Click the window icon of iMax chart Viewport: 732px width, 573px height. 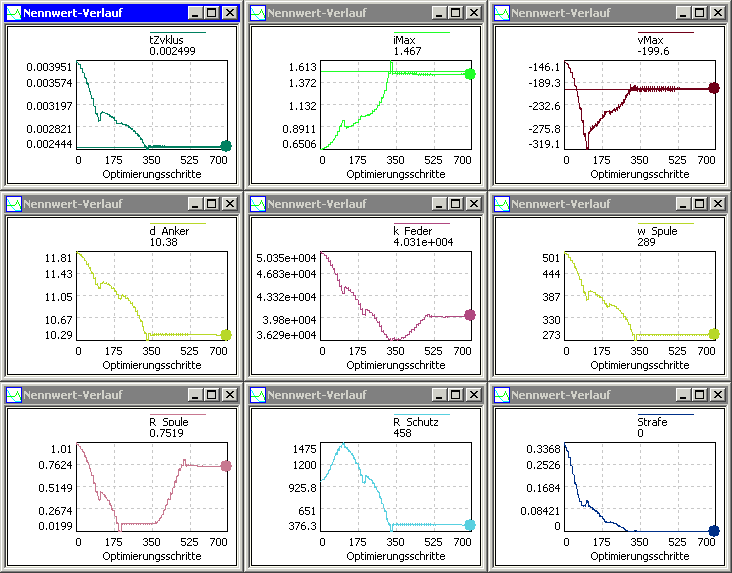pyautogui.click(x=259, y=13)
